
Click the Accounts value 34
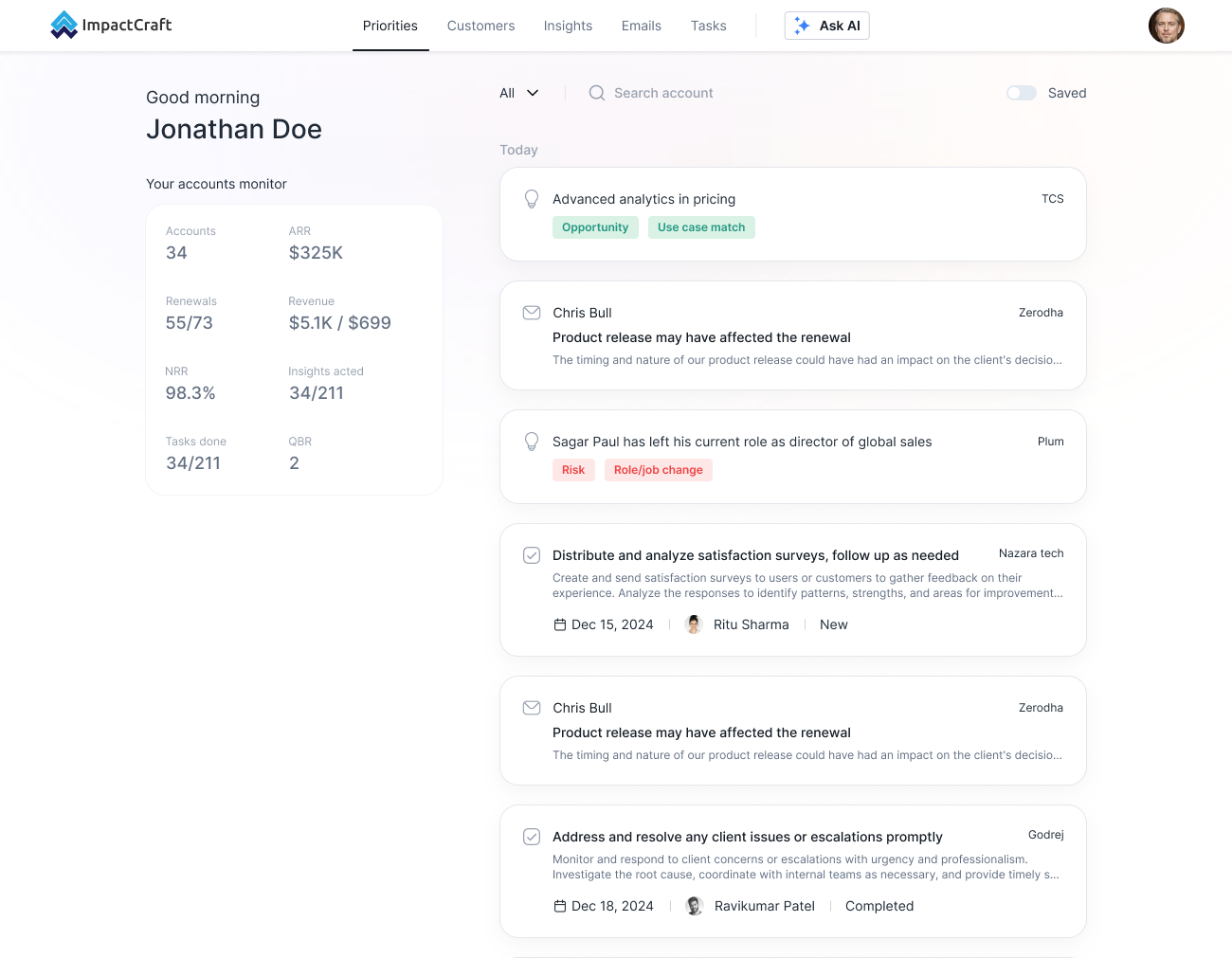click(176, 253)
